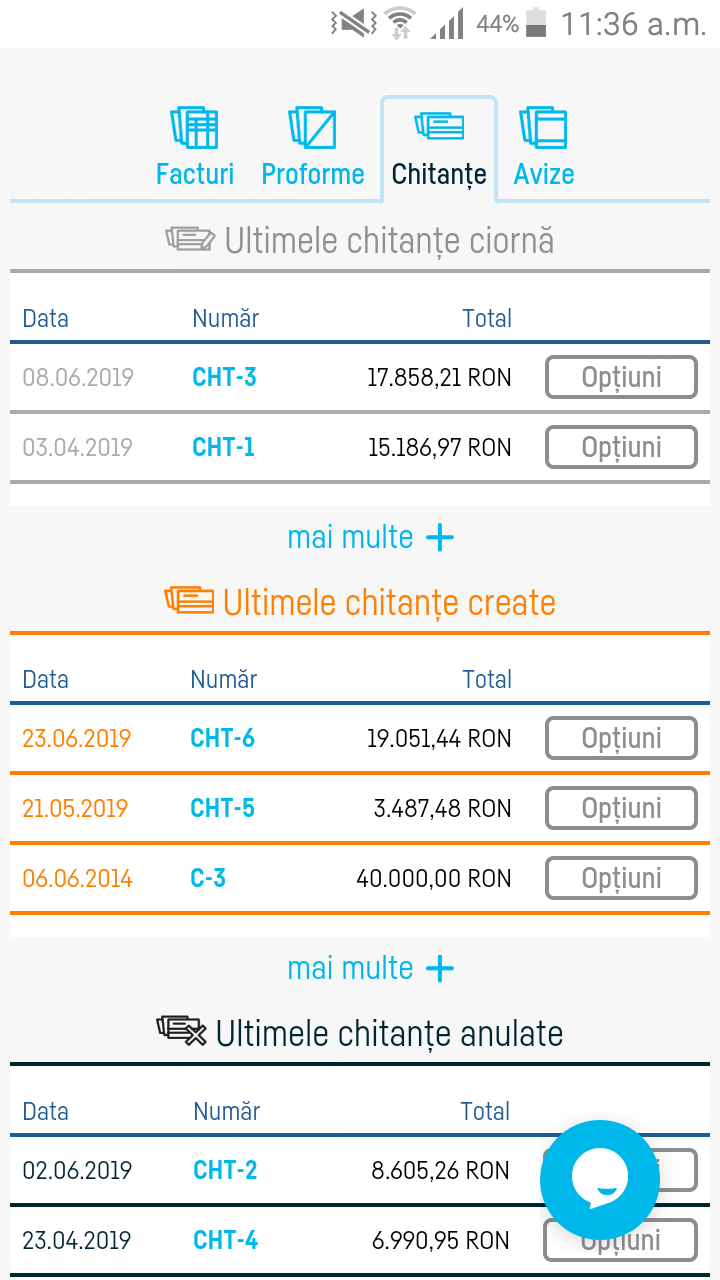720x1280 pixels.
Task: Open Opțiuni for receipt CHT-3
Action: (620, 377)
